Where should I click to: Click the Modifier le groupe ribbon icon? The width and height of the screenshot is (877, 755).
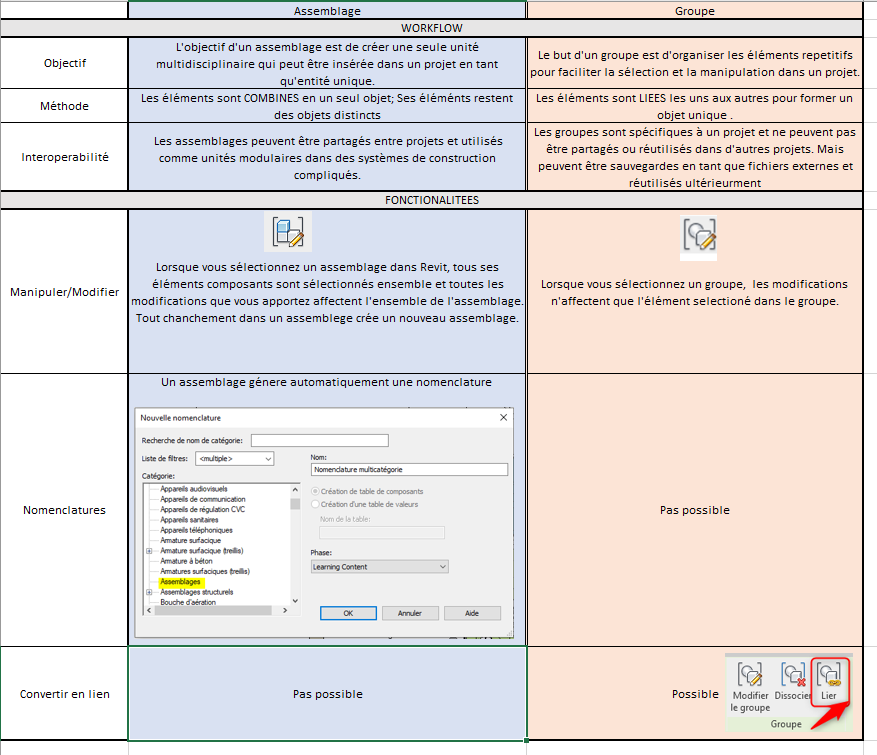pos(750,676)
